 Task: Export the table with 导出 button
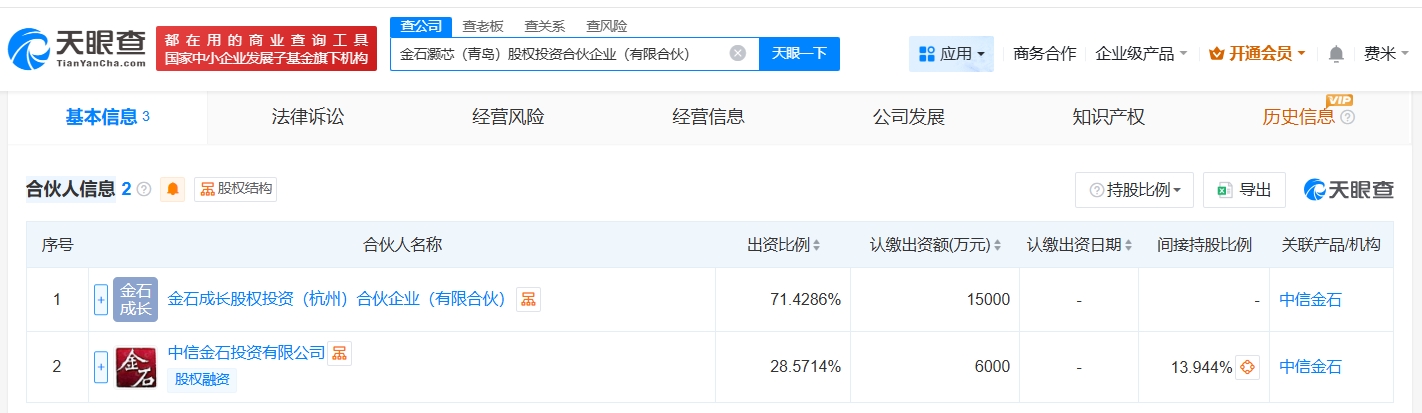click(1244, 190)
